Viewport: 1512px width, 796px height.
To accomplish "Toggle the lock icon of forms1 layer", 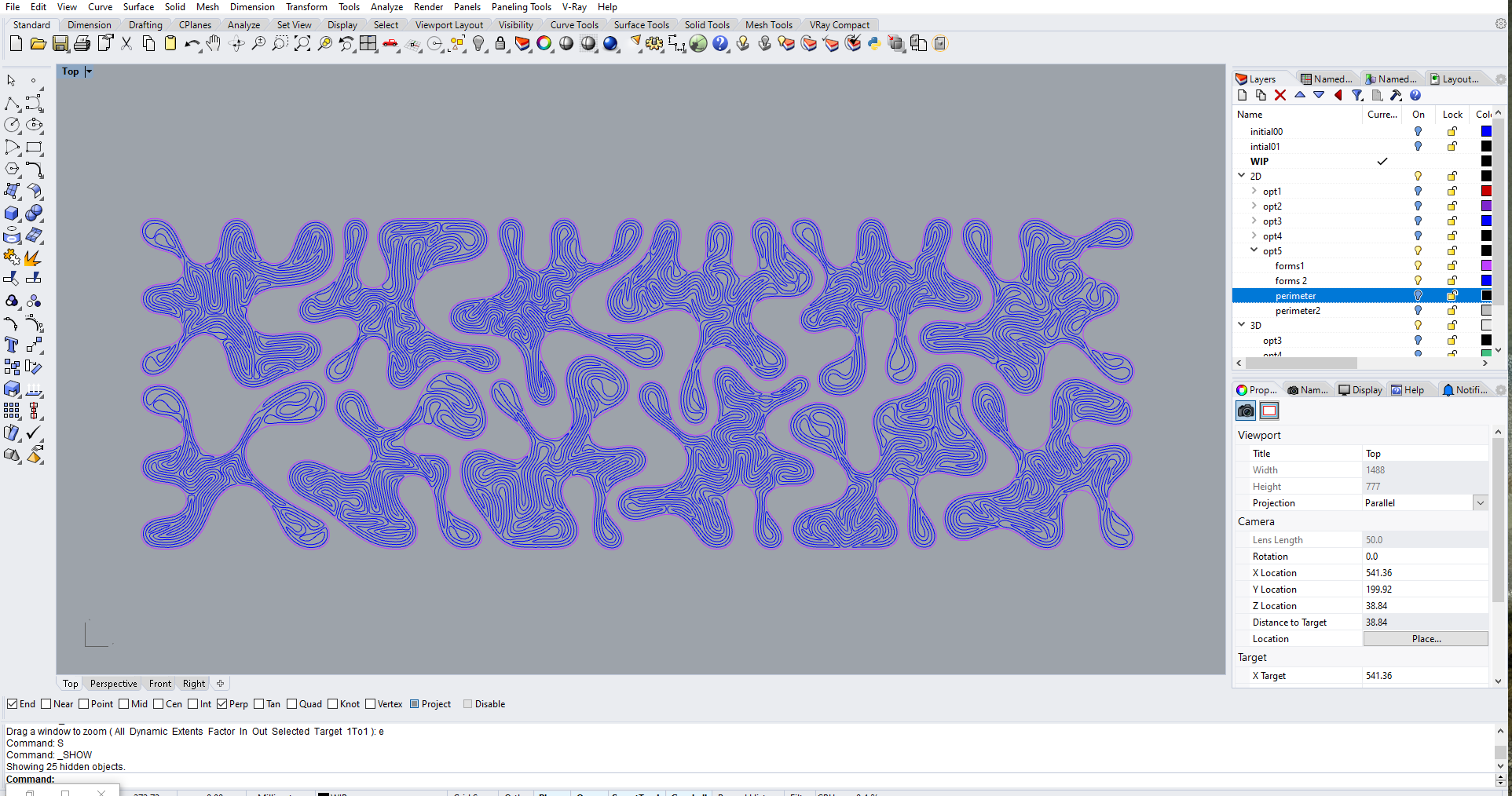I will pyautogui.click(x=1452, y=266).
